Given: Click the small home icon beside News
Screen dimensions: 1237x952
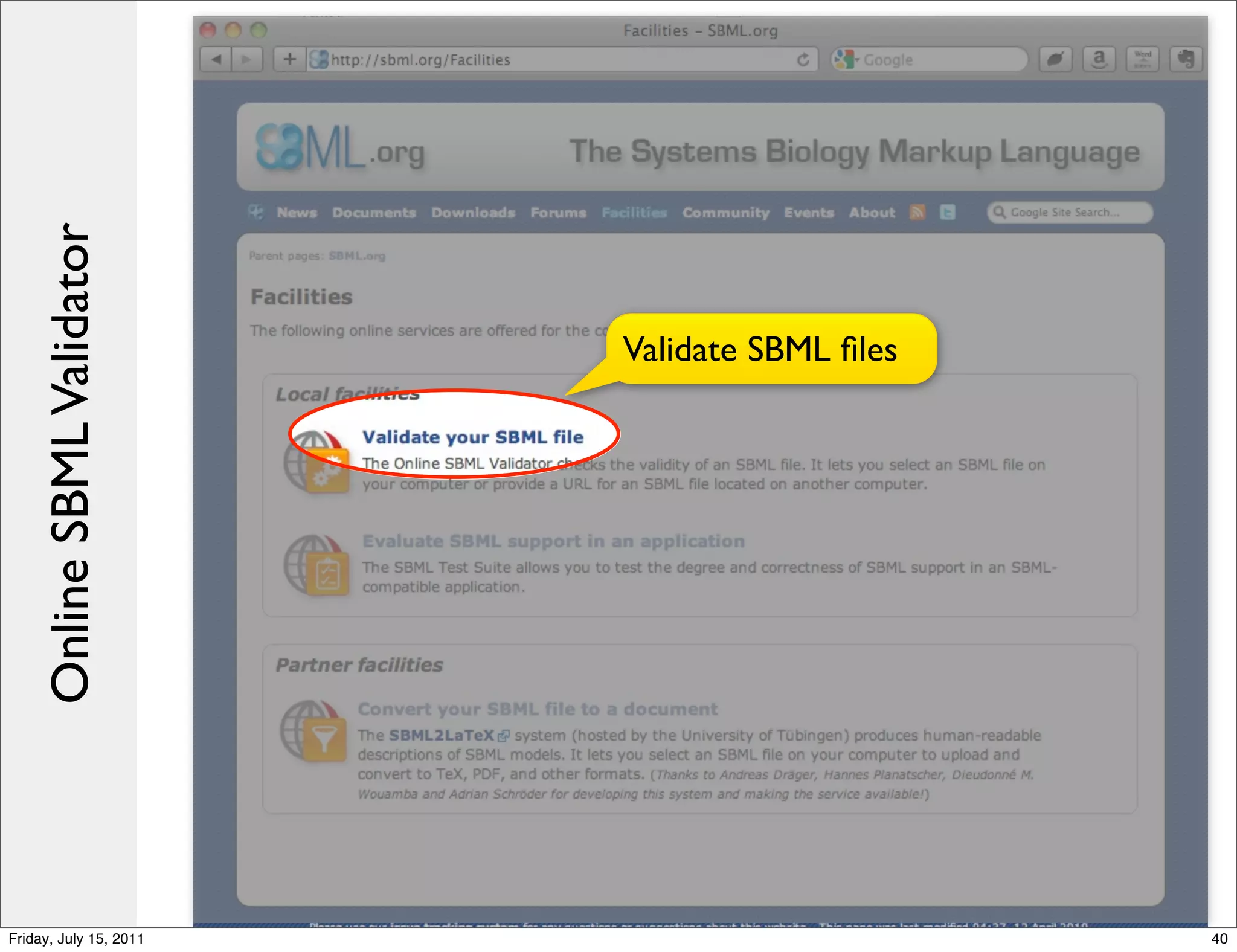Looking at the screenshot, I should coord(256,212).
